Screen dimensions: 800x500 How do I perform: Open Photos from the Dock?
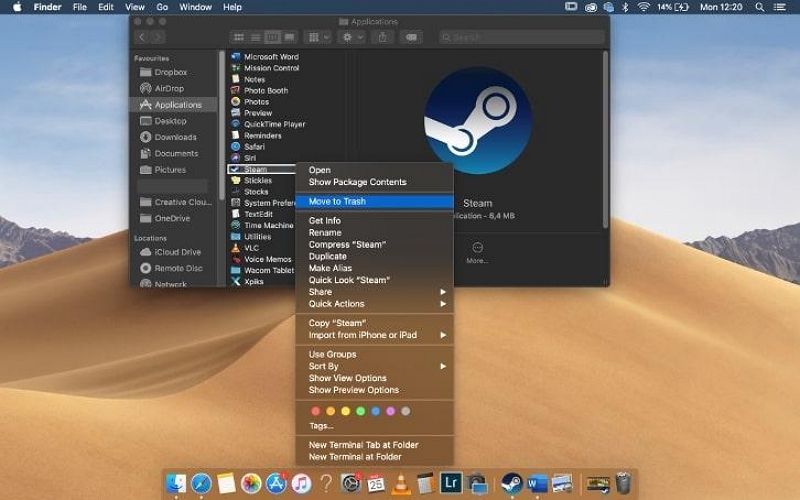click(x=251, y=483)
